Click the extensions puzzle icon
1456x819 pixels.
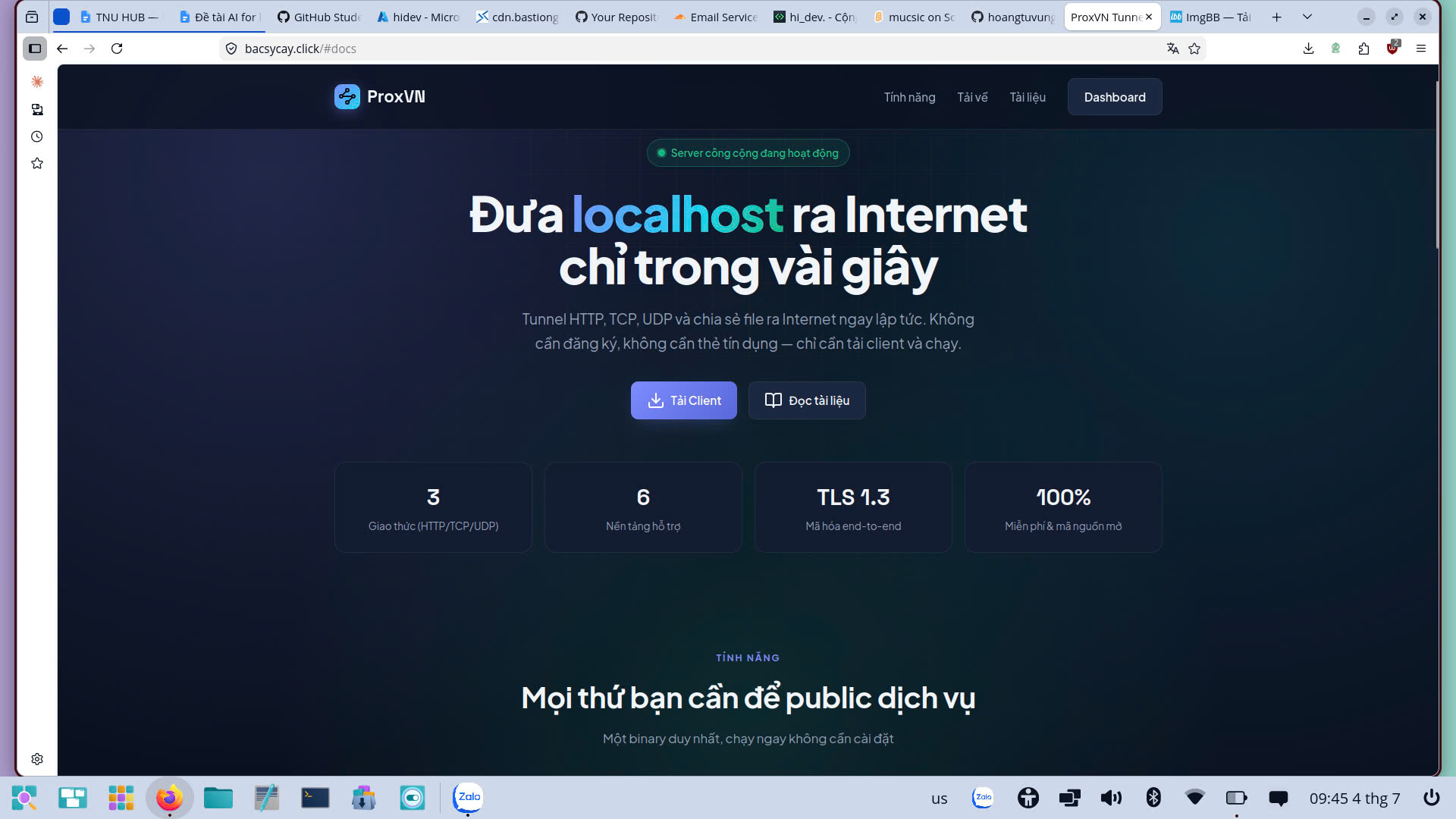pos(1363,49)
